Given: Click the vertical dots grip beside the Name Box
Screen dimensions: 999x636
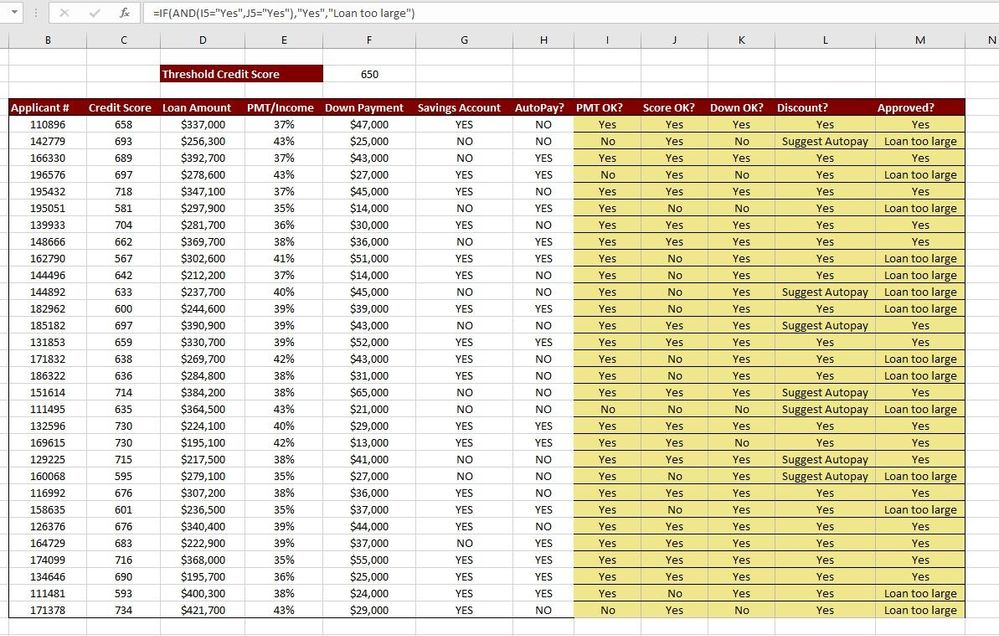Looking at the screenshot, I should coord(35,14).
